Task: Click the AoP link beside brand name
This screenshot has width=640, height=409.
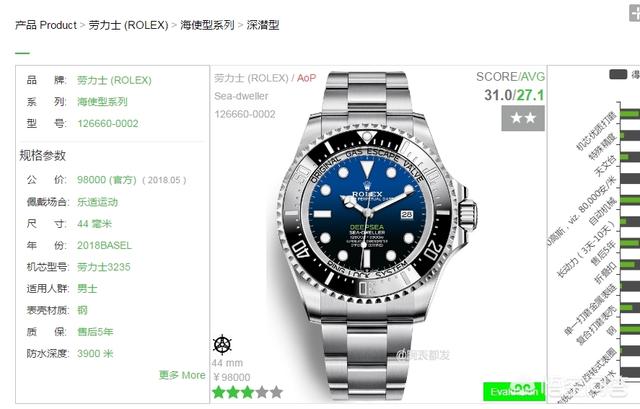Action: coord(307,78)
